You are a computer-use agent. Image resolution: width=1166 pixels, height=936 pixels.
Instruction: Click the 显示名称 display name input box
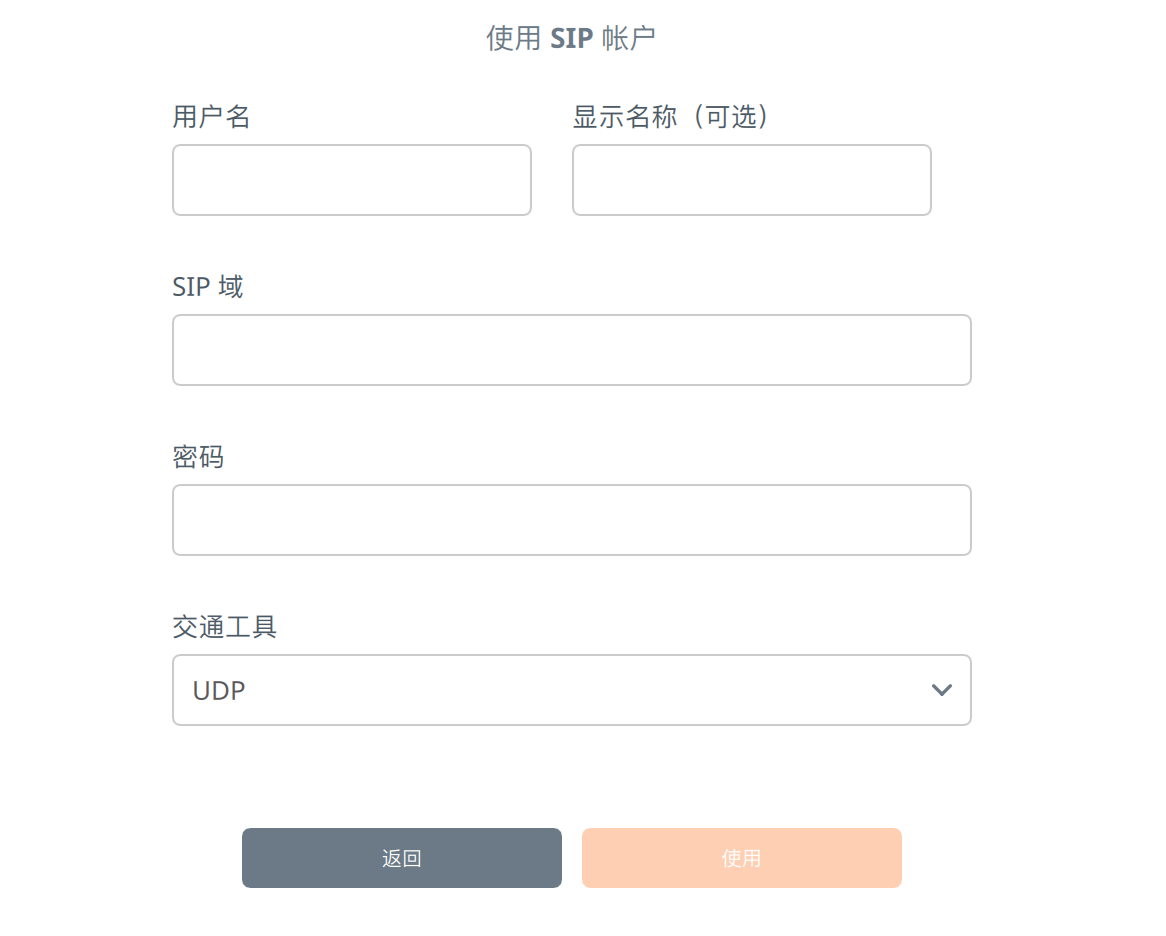(751, 180)
